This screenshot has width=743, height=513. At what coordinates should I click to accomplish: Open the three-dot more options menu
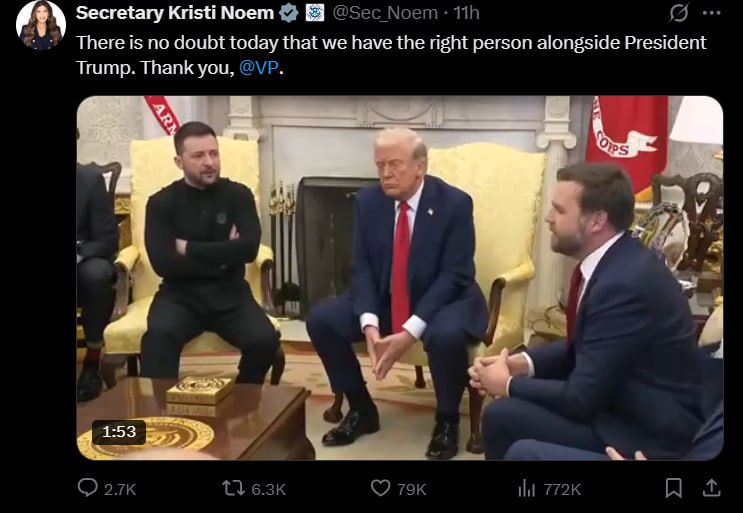tap(712, 13)
